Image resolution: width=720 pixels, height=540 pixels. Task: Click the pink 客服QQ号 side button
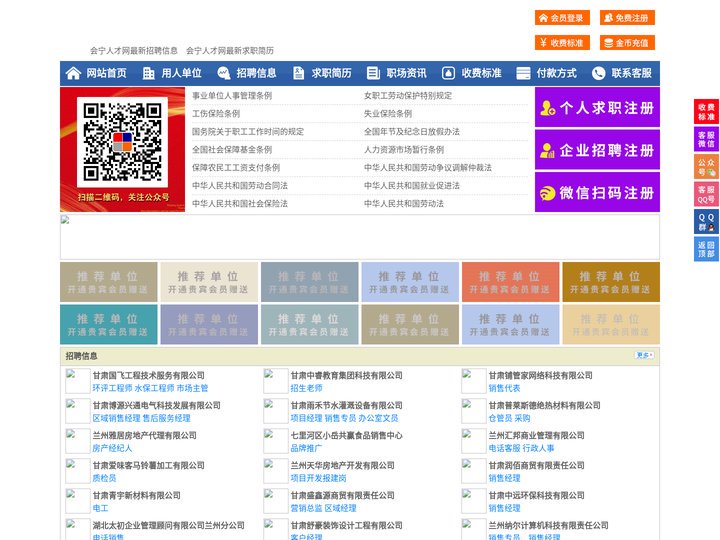tap(706, 194)
